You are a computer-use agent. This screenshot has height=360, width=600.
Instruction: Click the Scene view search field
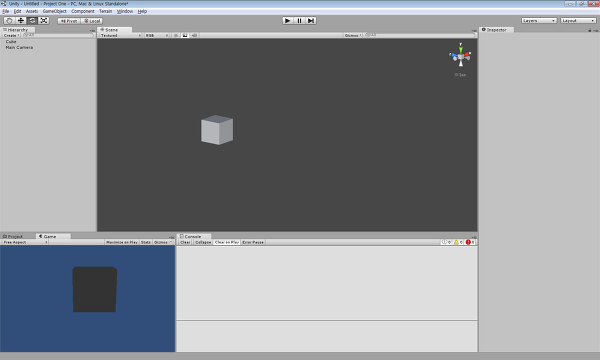tap(420, 35)
